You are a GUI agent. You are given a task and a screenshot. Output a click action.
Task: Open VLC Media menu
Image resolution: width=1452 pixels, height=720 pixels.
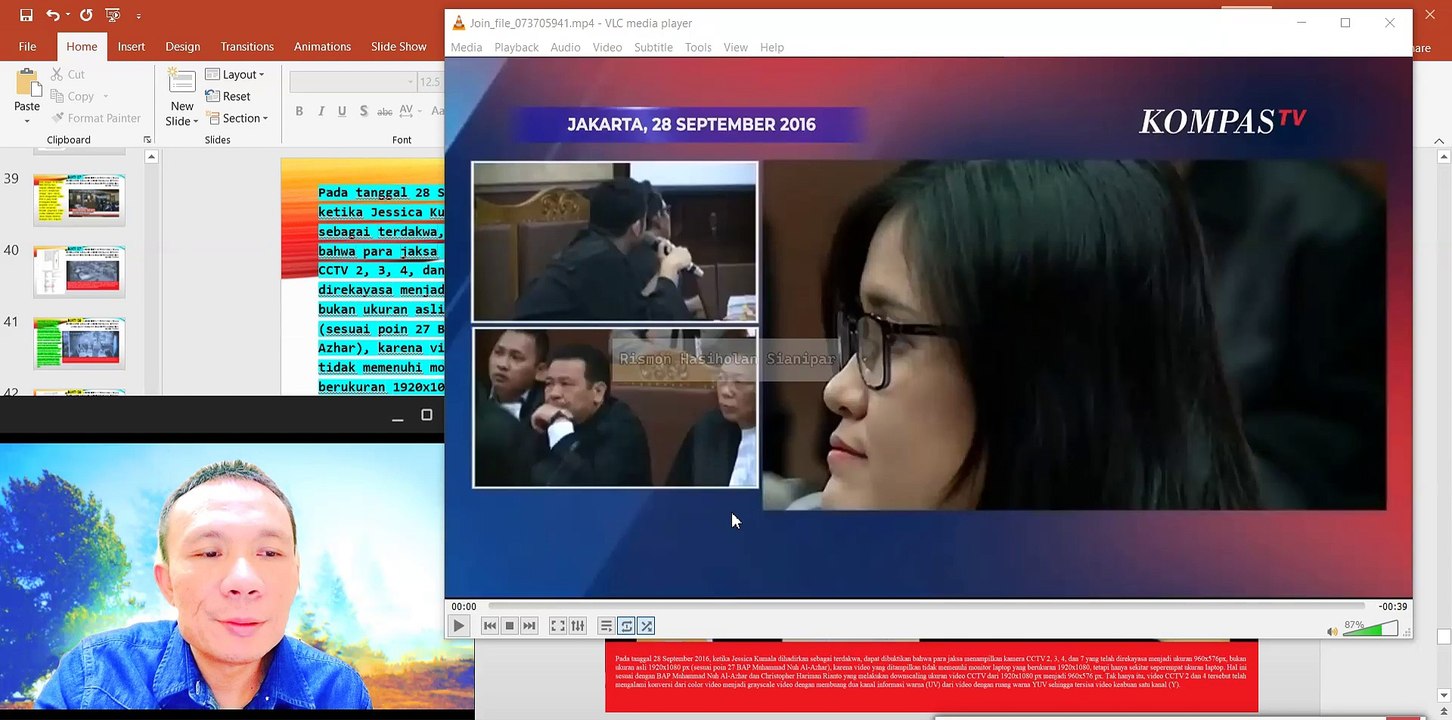pos(466,47)
